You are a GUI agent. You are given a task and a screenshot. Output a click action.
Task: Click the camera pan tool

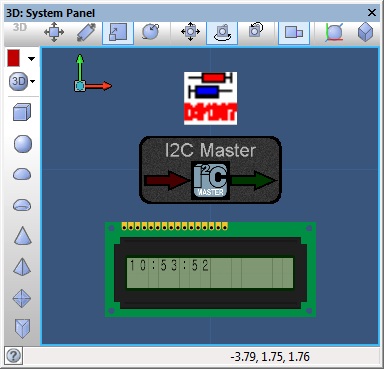[190, 32]
